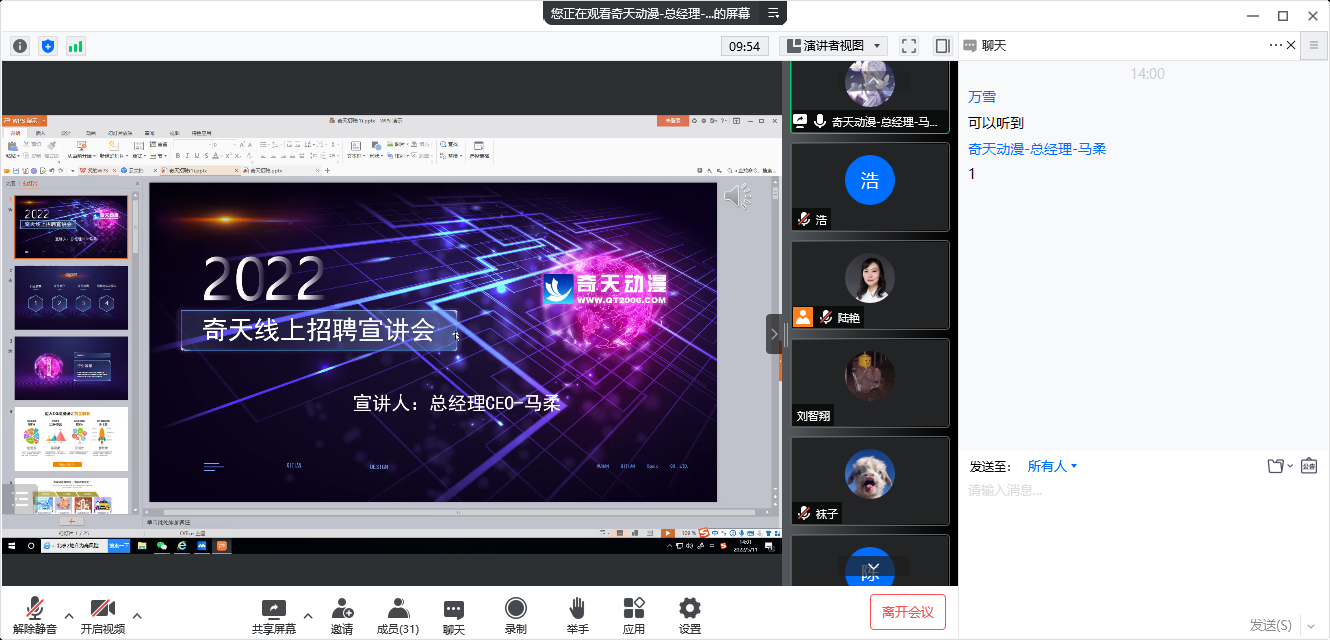Click the 离开会议 leave meeting button
1330x640 pixels.
click(908, 612)
